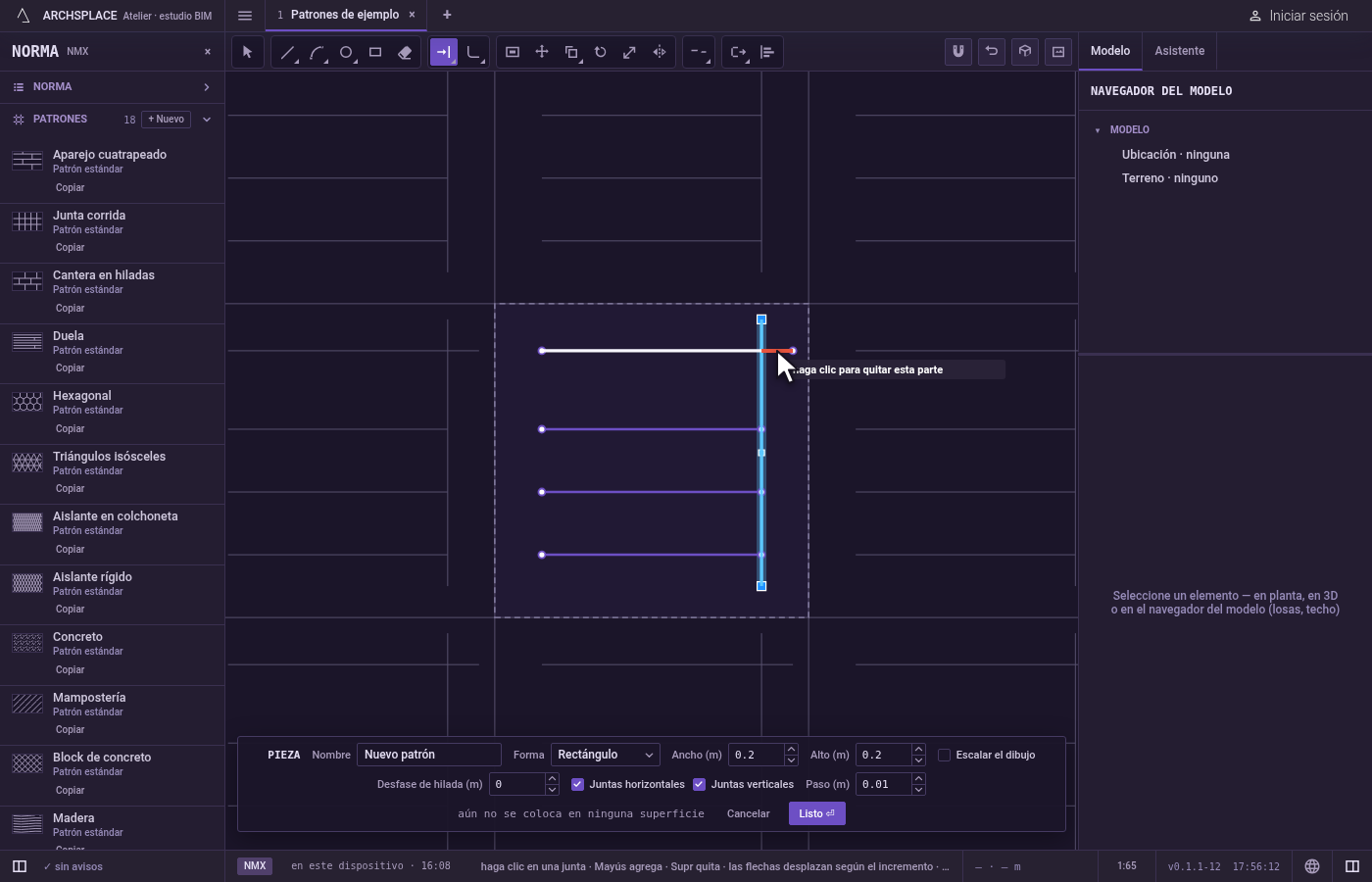Decrease the Paso (m) value
This screenshot has height=882, width=1372.
tap(918, 789)
